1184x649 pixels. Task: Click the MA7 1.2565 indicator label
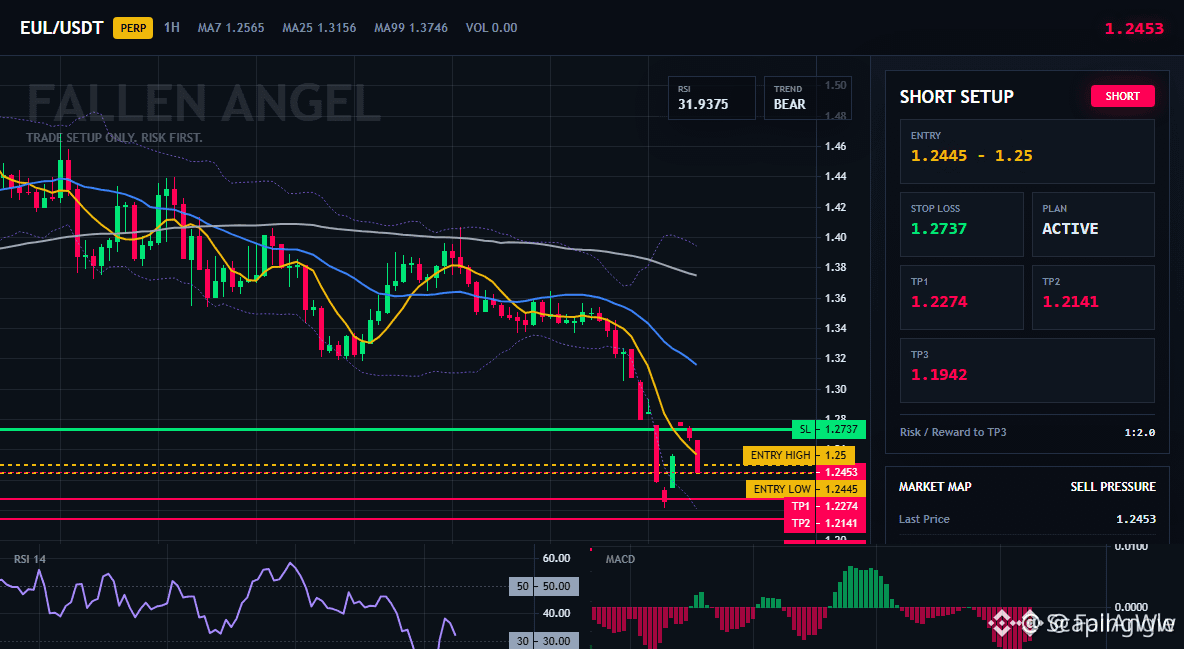point(231,28)
